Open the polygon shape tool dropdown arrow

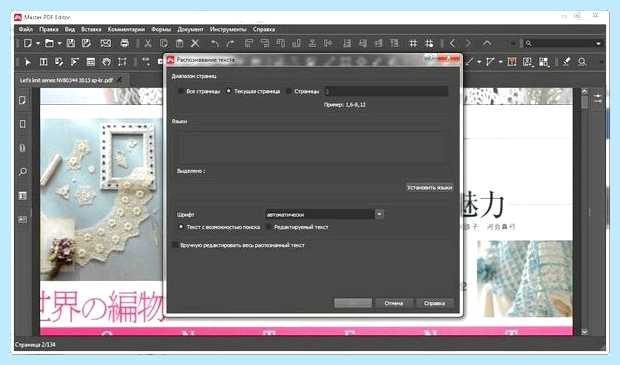(500, 62)
